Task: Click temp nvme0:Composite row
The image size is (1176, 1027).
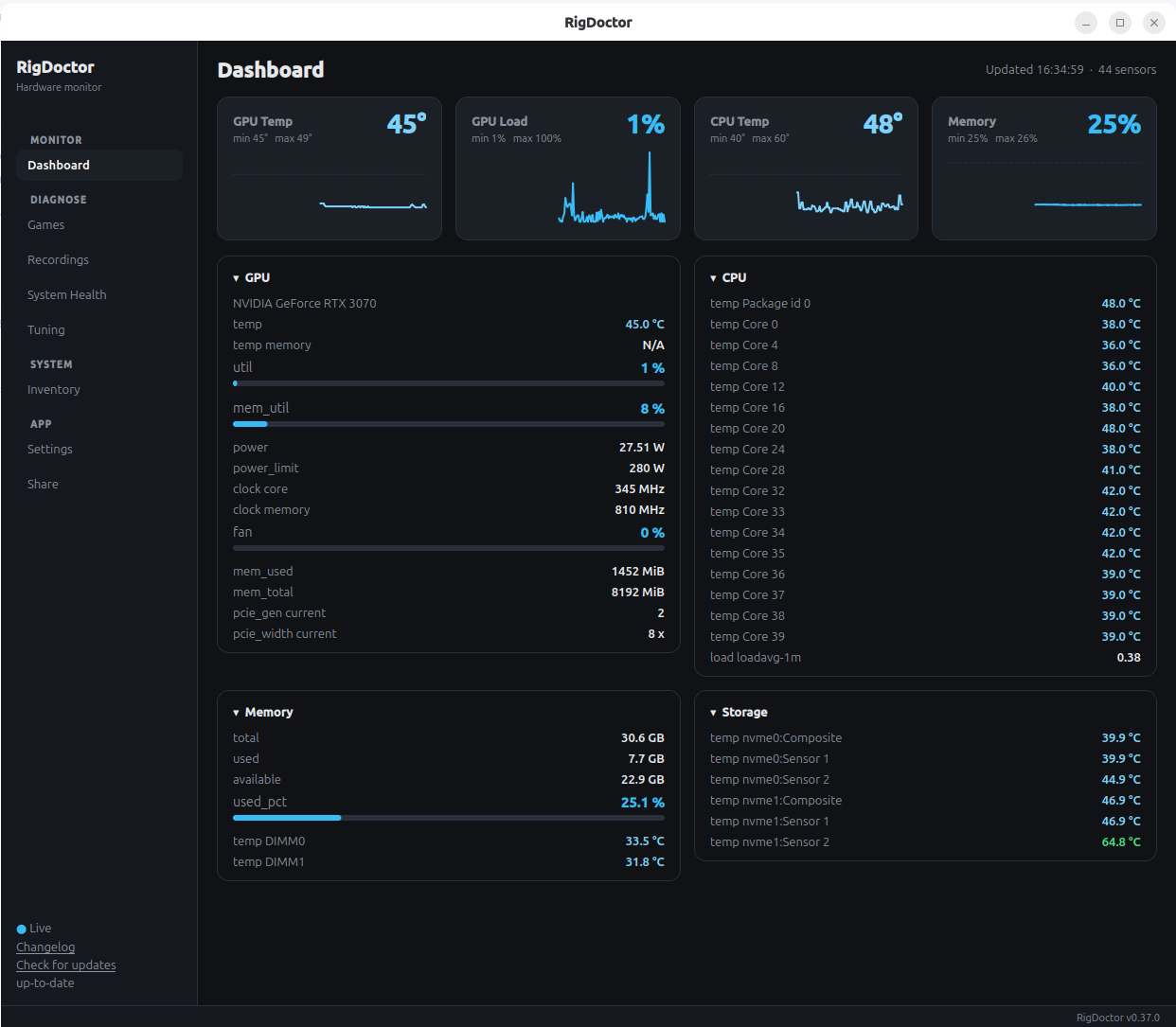Action: (x=925, y=738)
